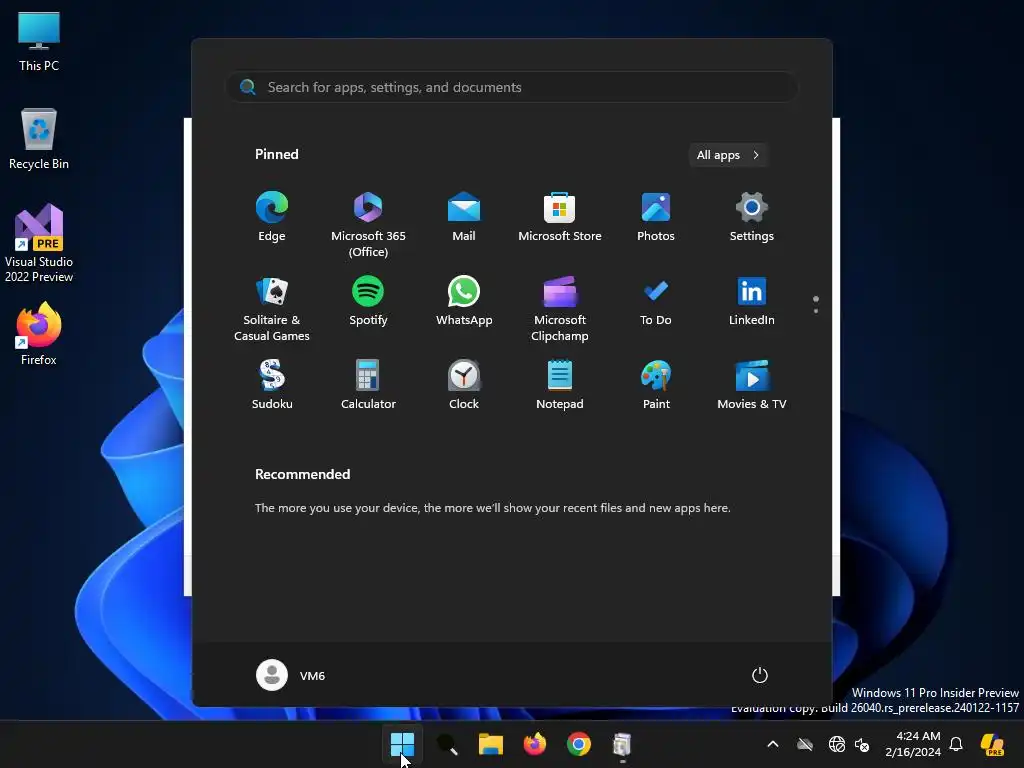Open the notifications bell
Screen dimensions: 1024x768
(956, 744)
